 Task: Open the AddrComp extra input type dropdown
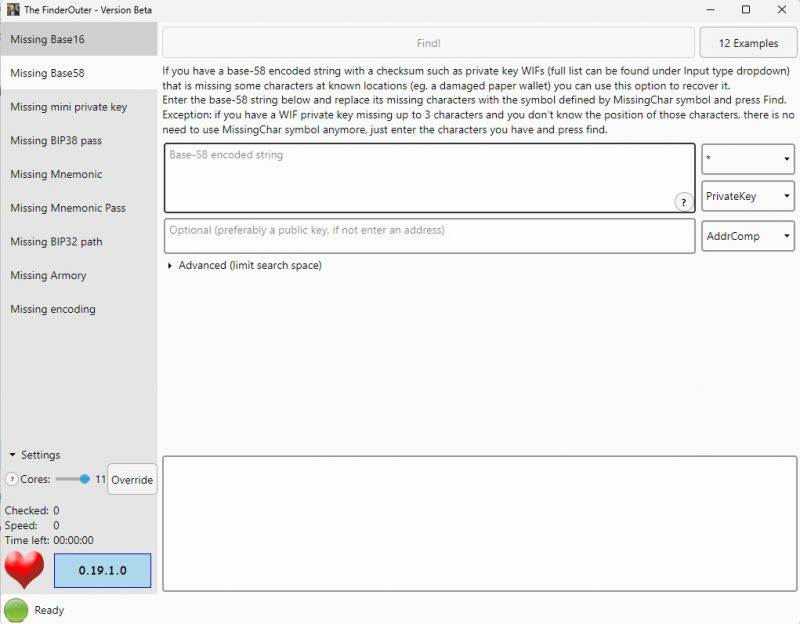(748, 236)
